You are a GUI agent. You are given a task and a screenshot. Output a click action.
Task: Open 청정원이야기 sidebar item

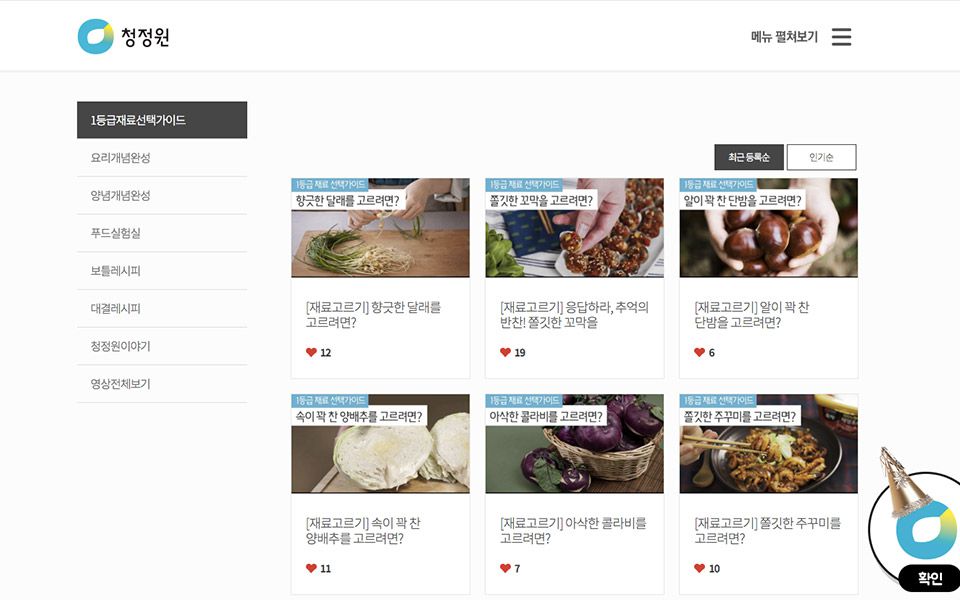click(x=121, y=346)
